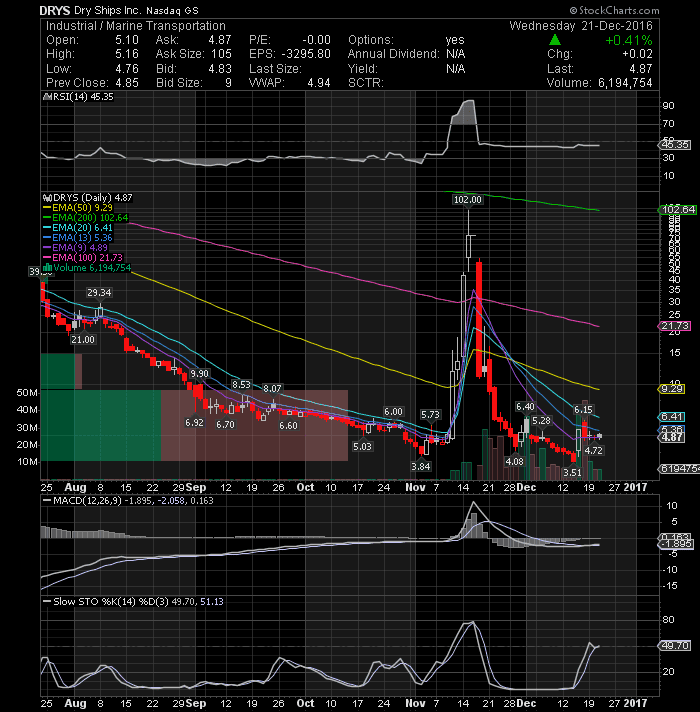This screenshot has height=712, width=700.
Task: Click the 5.73 price annotation
Action: click(x=430, y=415)
